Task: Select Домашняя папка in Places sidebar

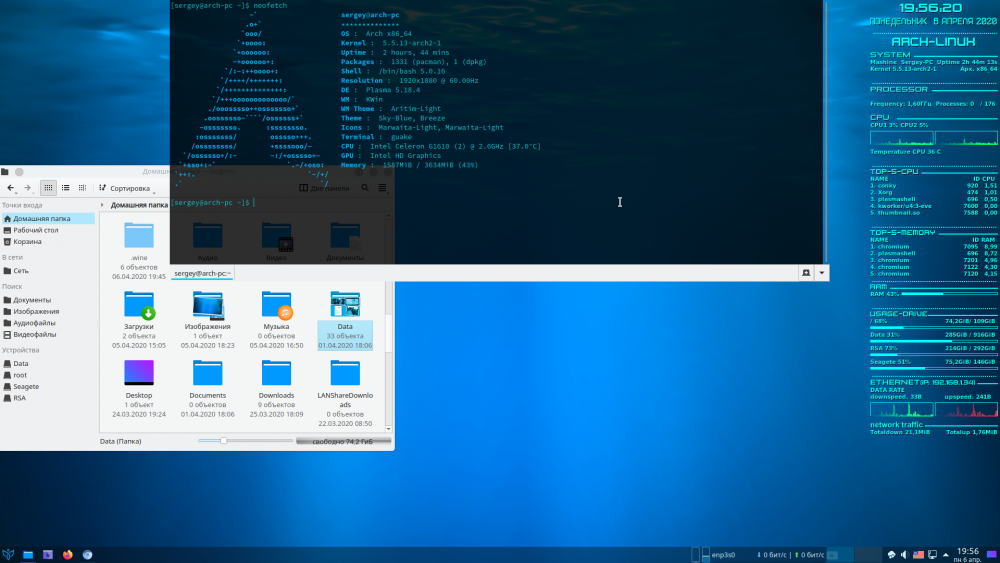Action: pyautogui.click(x=48, y=219)
